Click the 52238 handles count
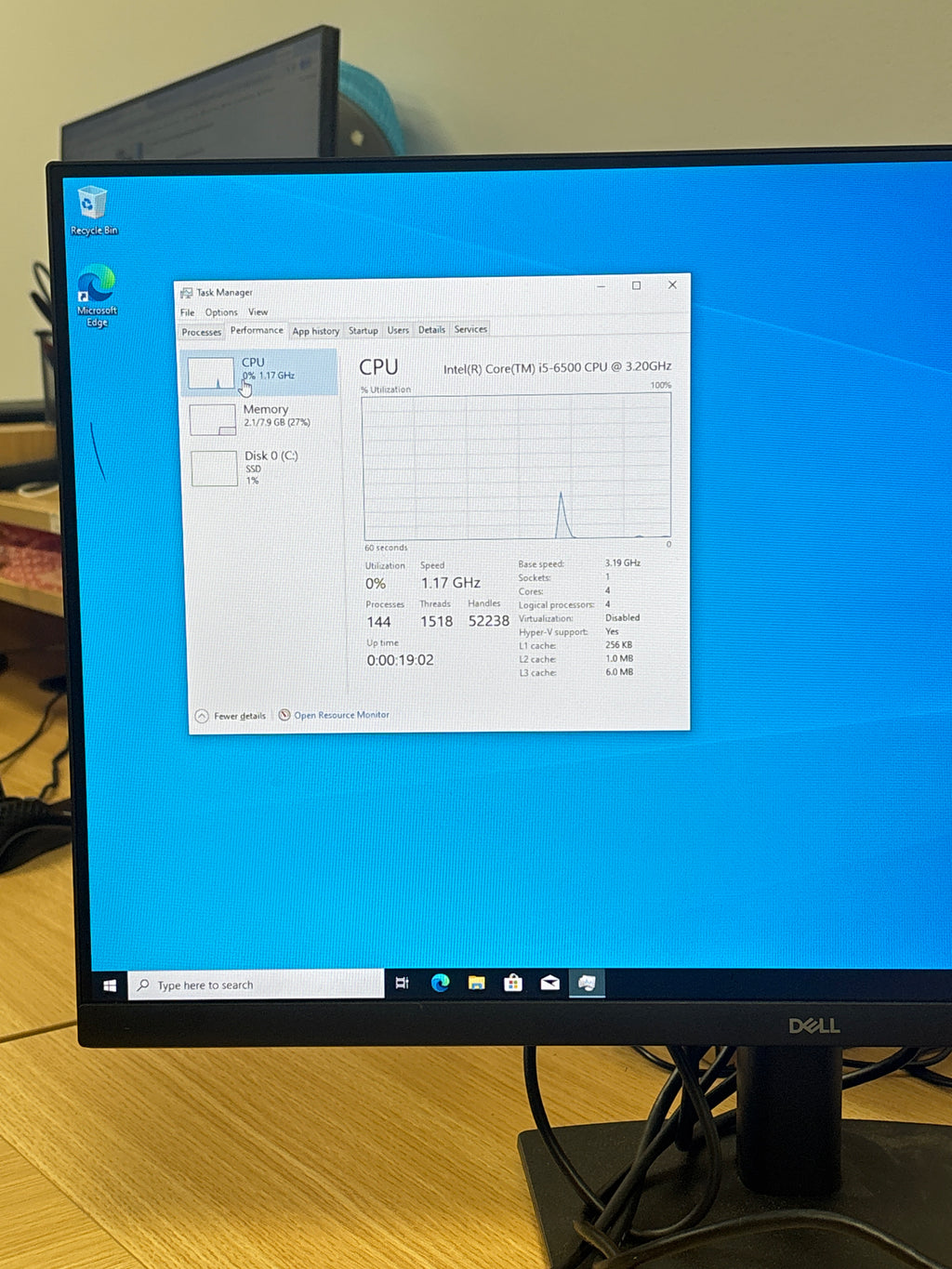 click(489, 621)
